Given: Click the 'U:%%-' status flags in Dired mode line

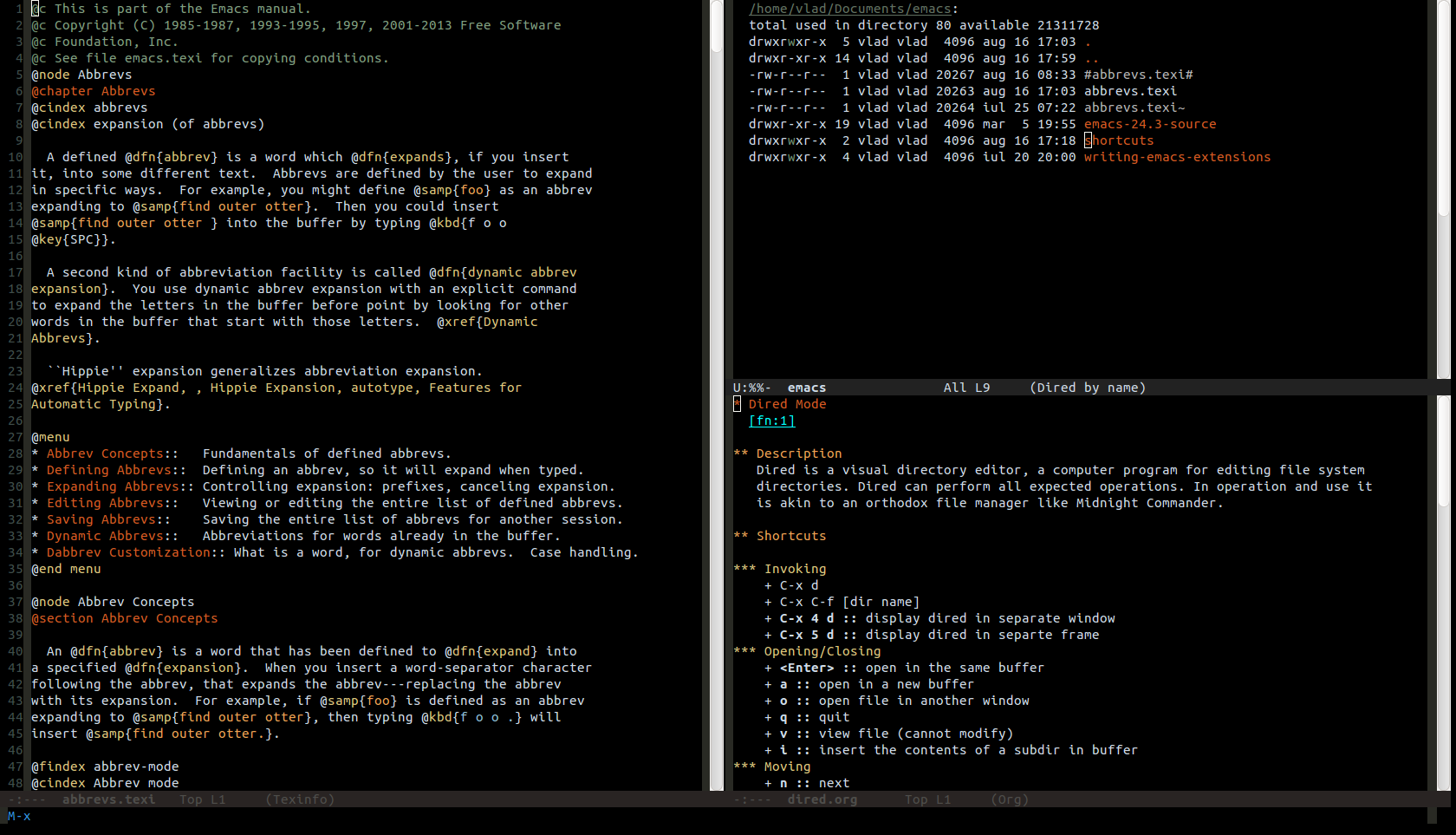Looking at the screenshot, I should coord(752,388).
